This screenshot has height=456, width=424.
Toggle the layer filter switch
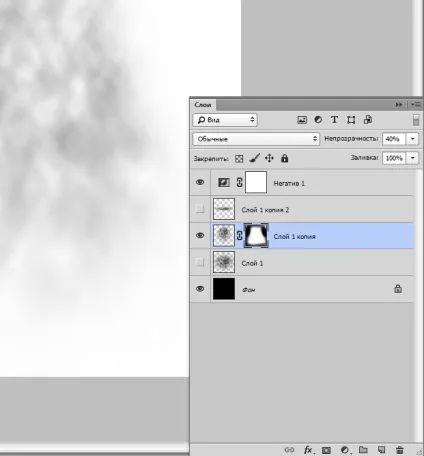click(x=416, y=120)
